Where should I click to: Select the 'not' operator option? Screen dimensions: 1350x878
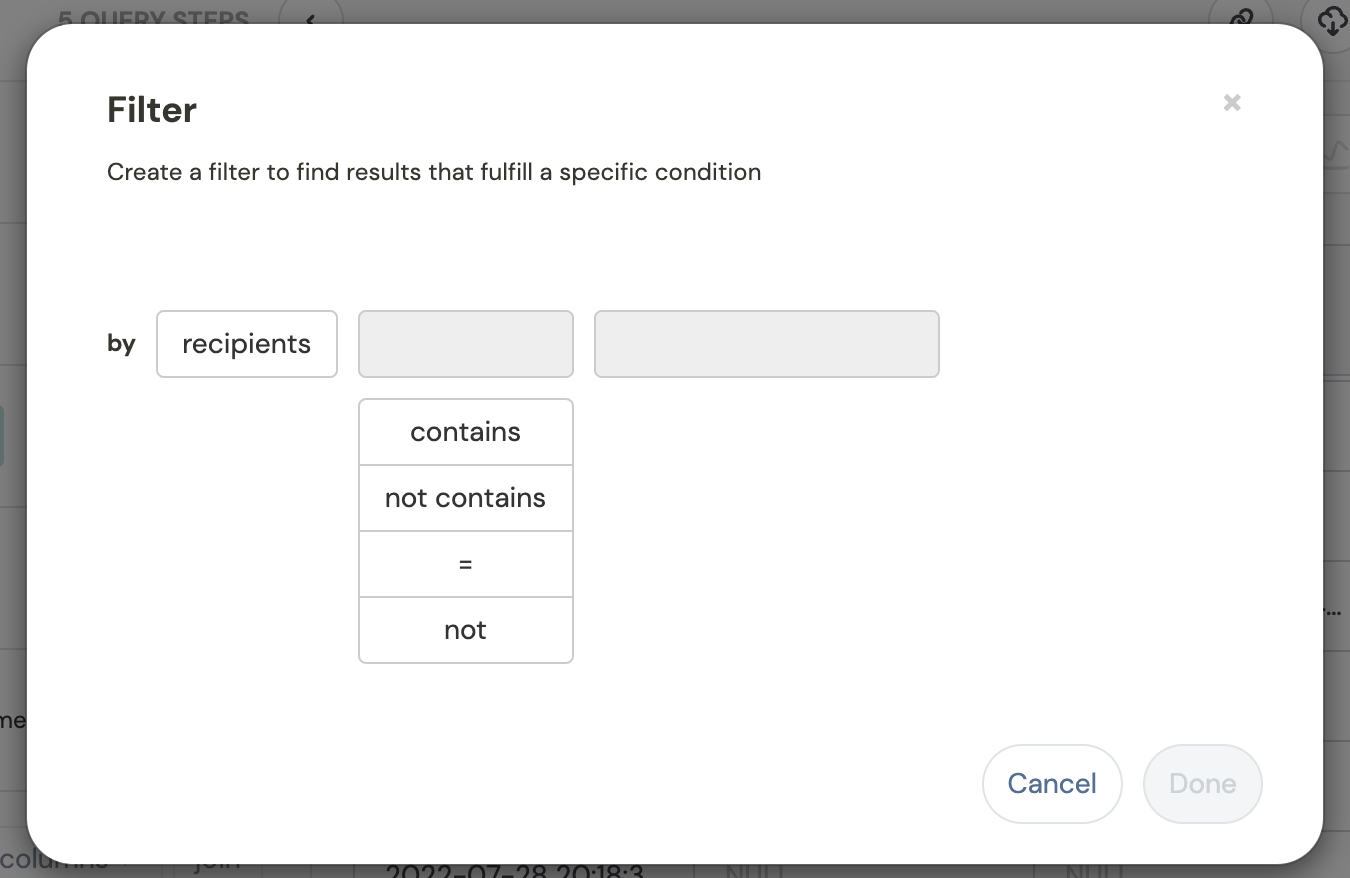click(x=466, y=630)
